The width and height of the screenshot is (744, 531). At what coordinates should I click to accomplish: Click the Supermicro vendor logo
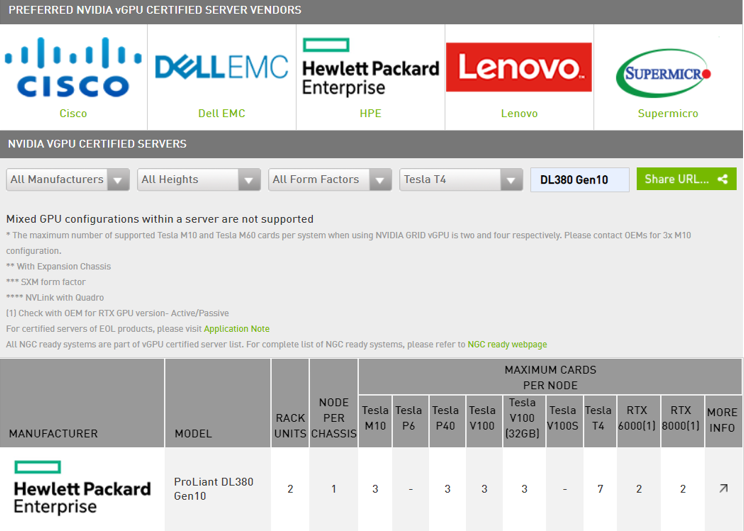663,73
